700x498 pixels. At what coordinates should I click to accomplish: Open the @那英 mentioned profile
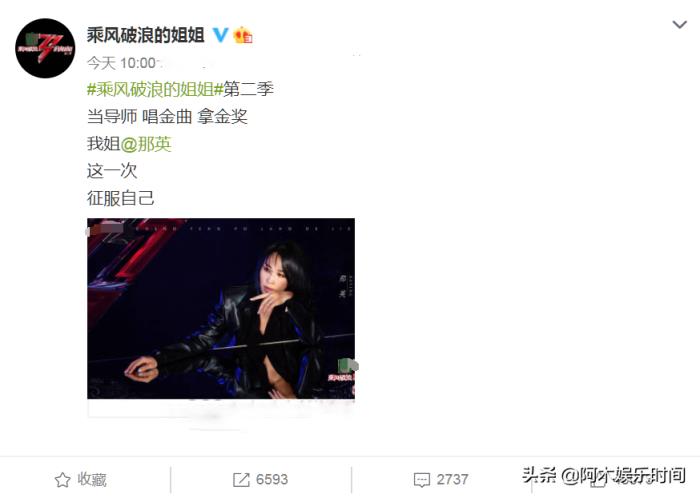pos(146,144)
